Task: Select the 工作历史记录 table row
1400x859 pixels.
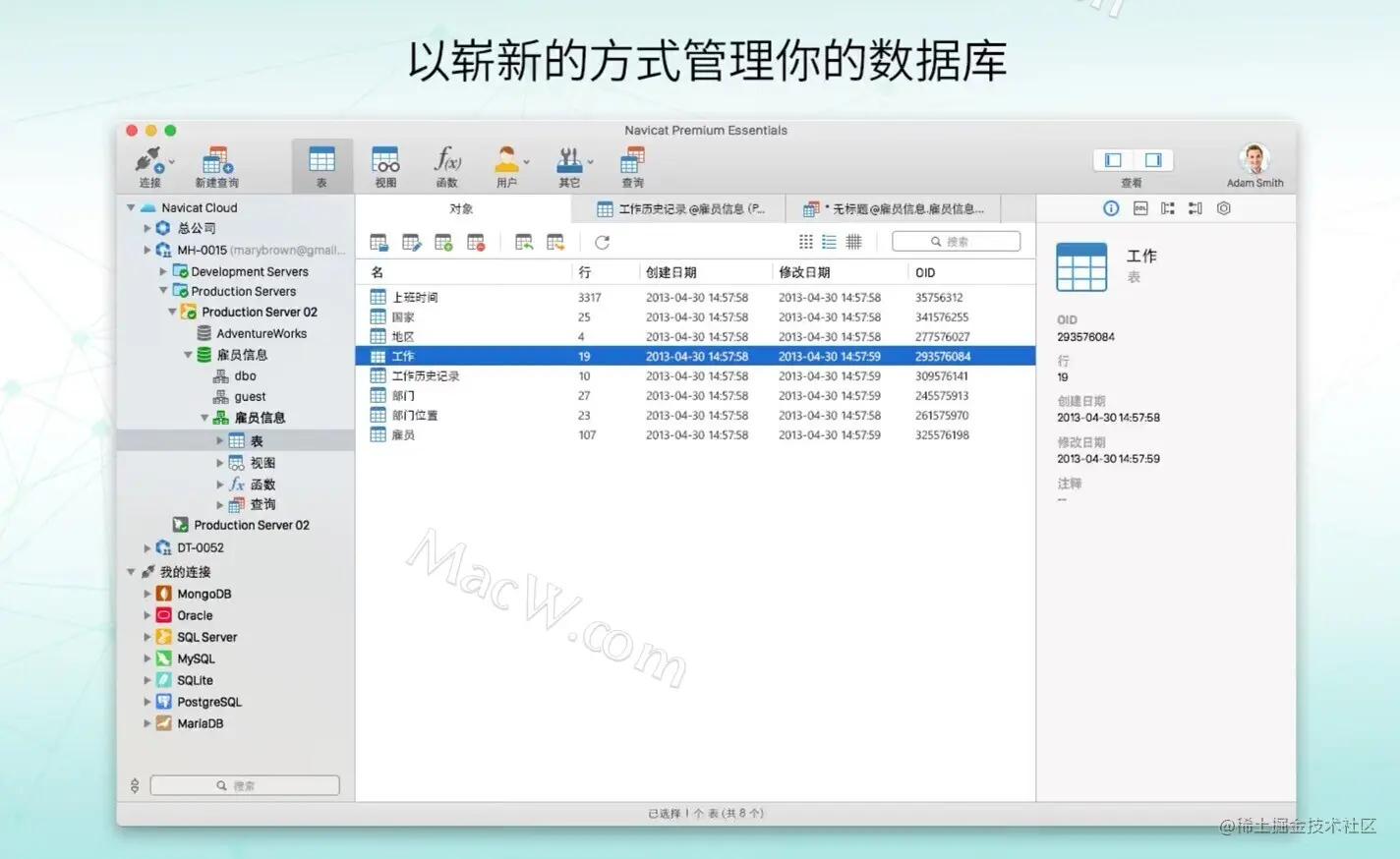Action: tap(695, 375)
